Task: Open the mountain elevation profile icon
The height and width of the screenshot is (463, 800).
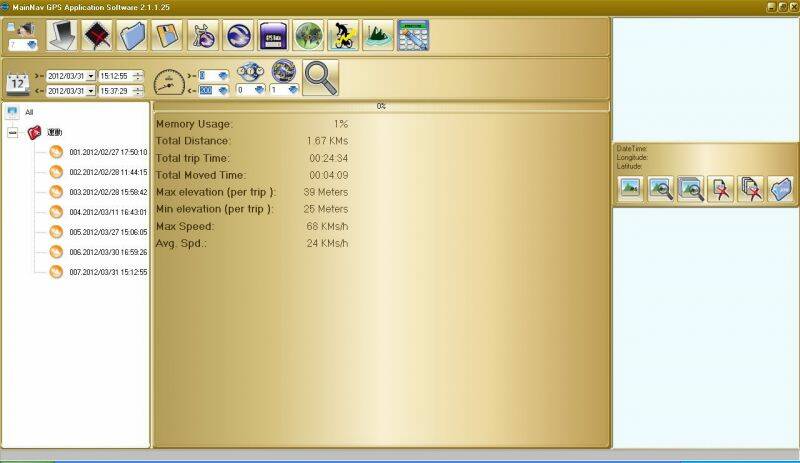Action: [x=377, y=36]
